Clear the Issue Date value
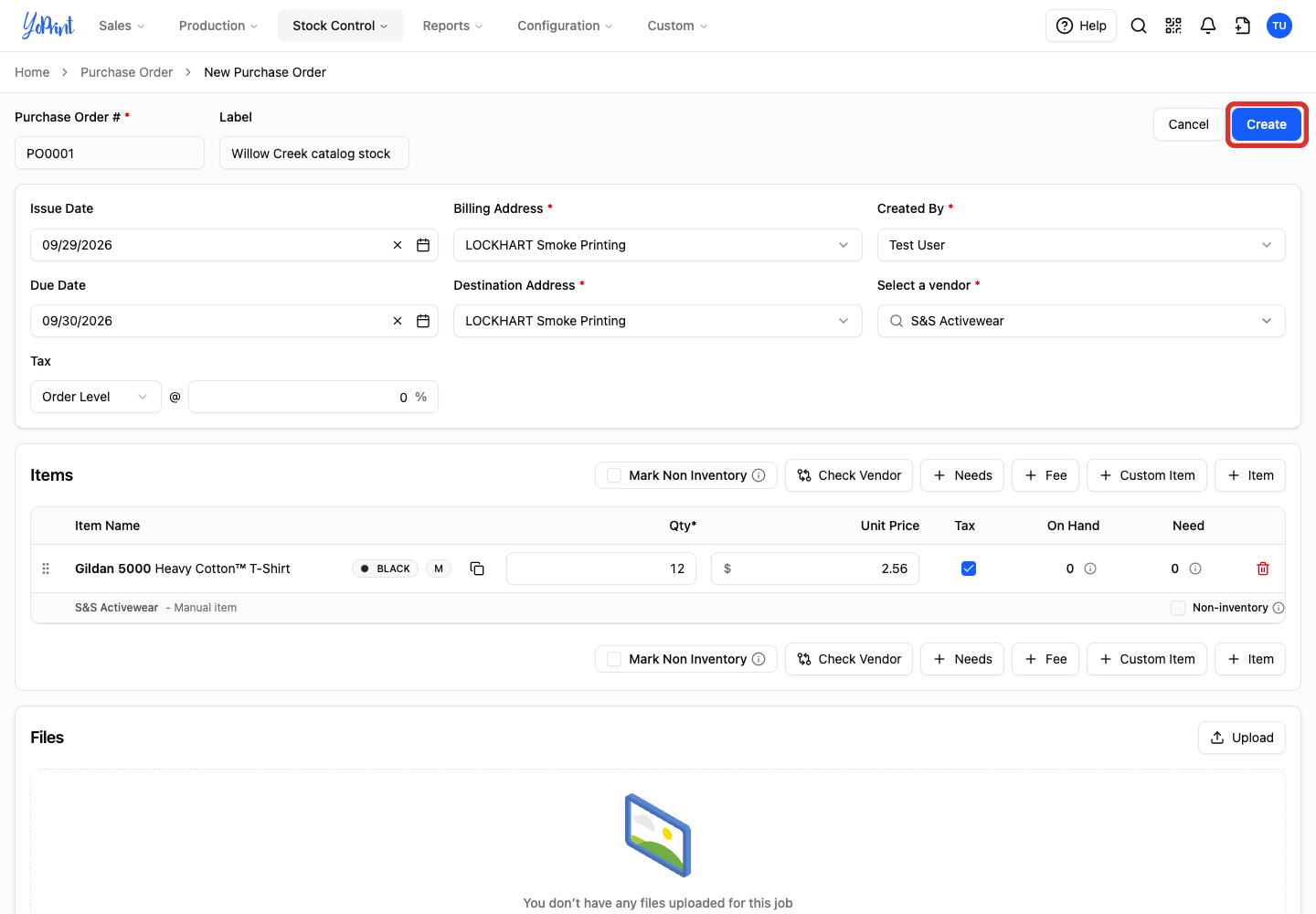1316x914 pixels. 398,245
